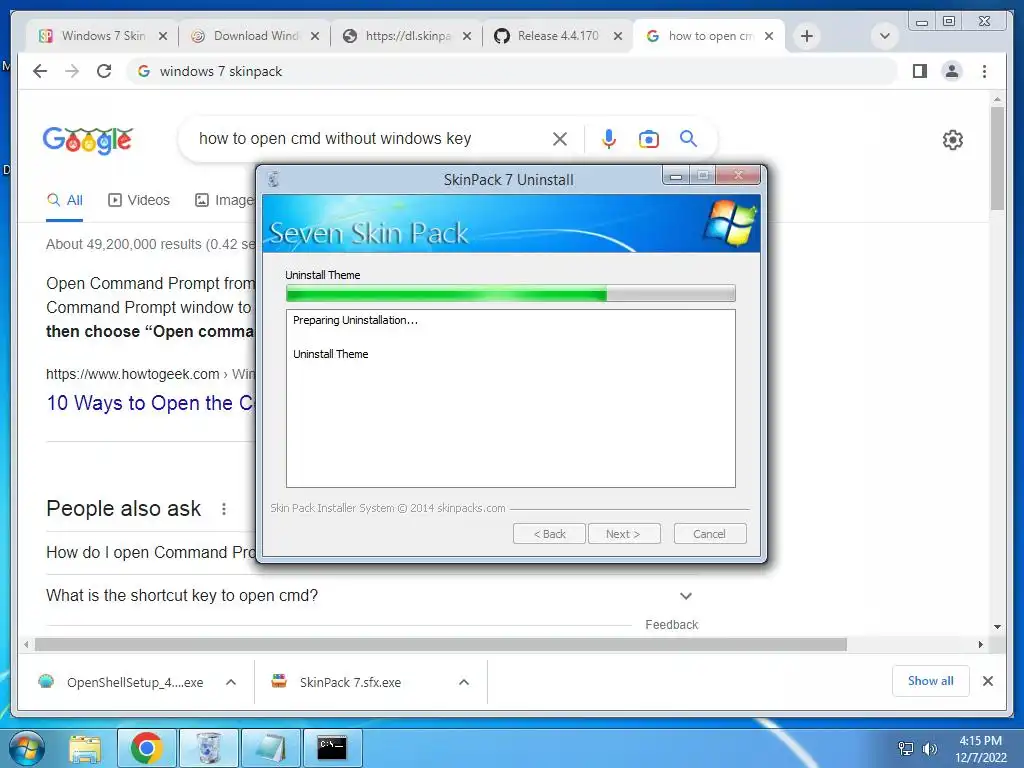The height and width of the screenshot is (768, 1024).
Task: Open Chrome three-dot menu
Action: (984, 71)
